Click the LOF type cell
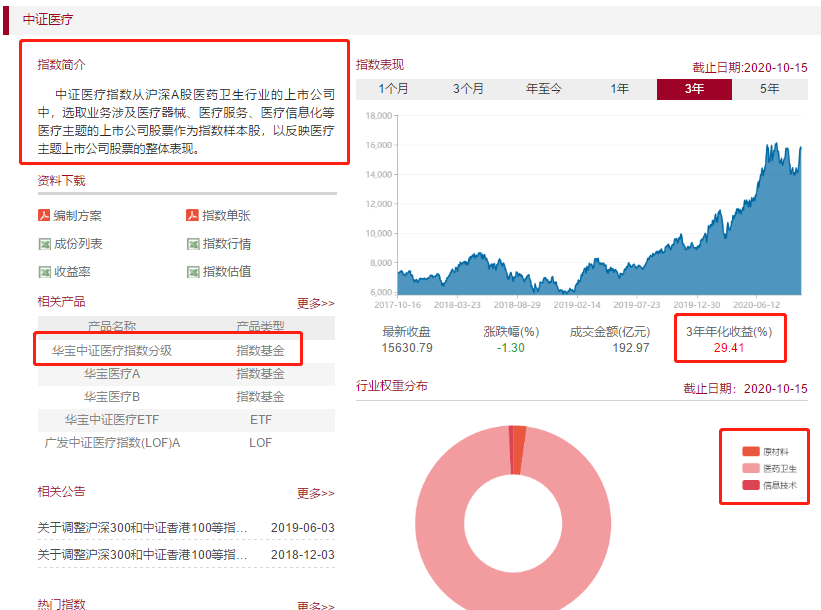The image size is (821, 610). click(260, 443)
